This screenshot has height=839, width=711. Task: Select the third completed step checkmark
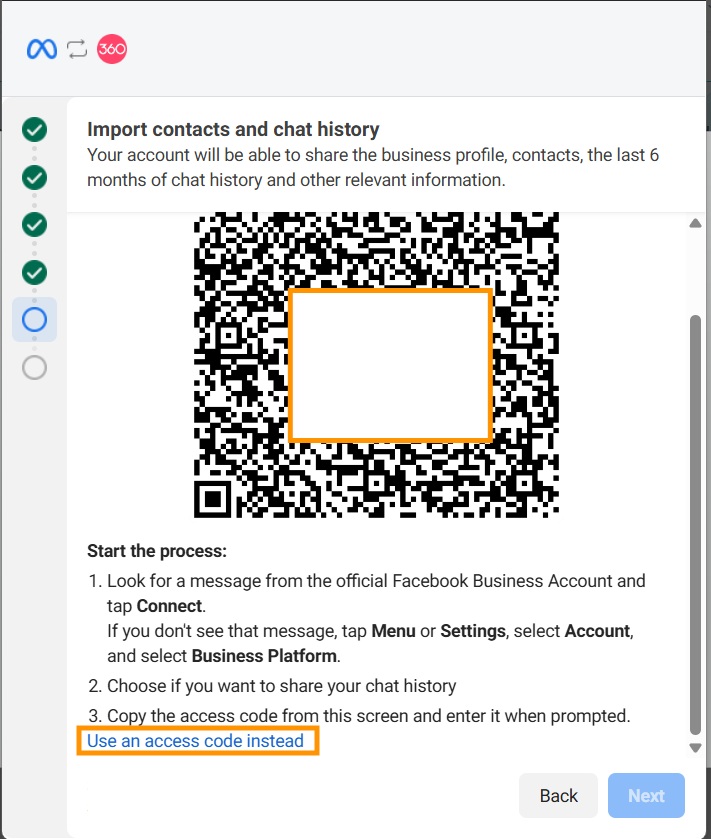[34, 225]
